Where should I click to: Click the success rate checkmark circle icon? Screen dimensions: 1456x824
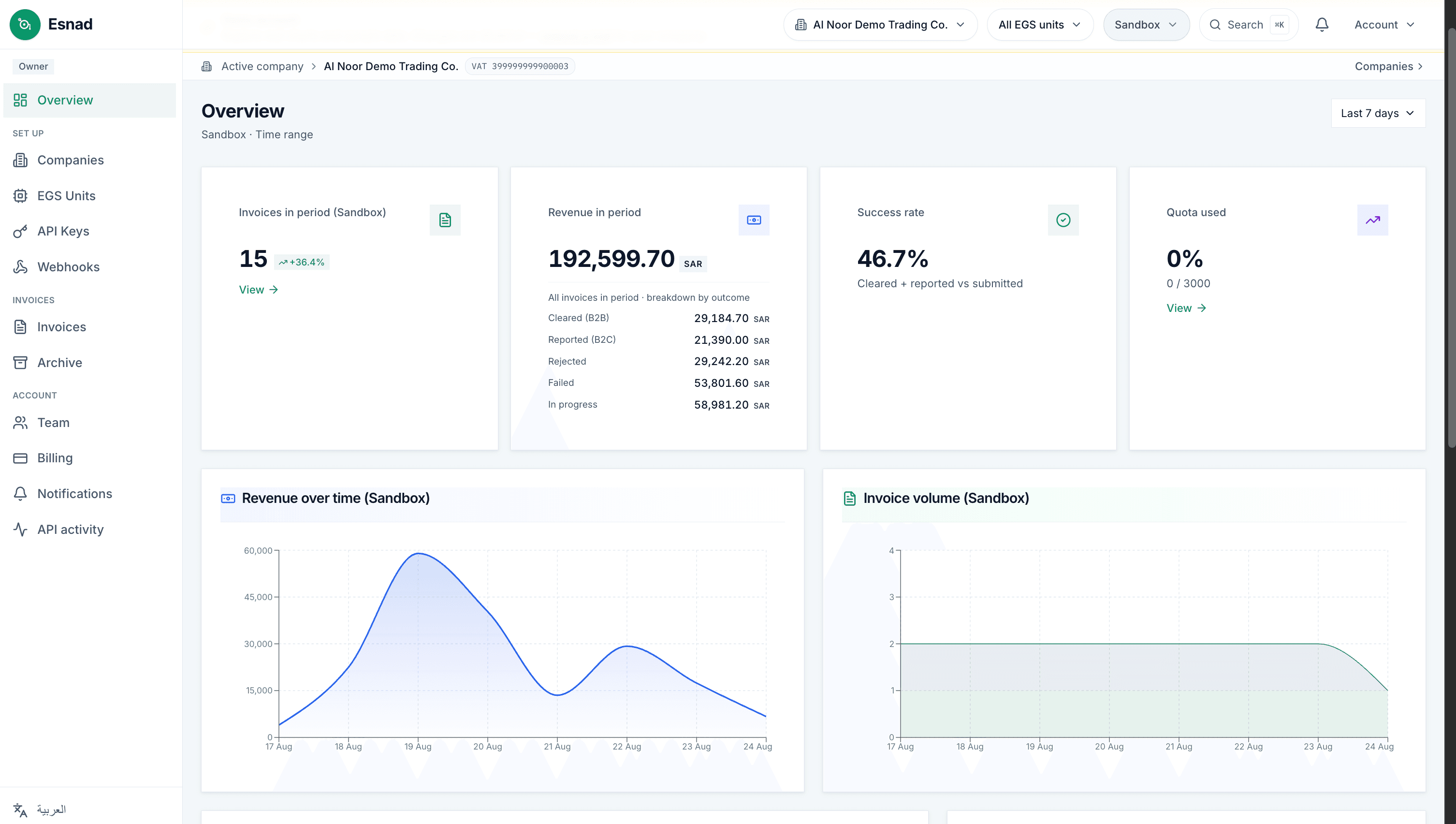tap(1063, 220)
